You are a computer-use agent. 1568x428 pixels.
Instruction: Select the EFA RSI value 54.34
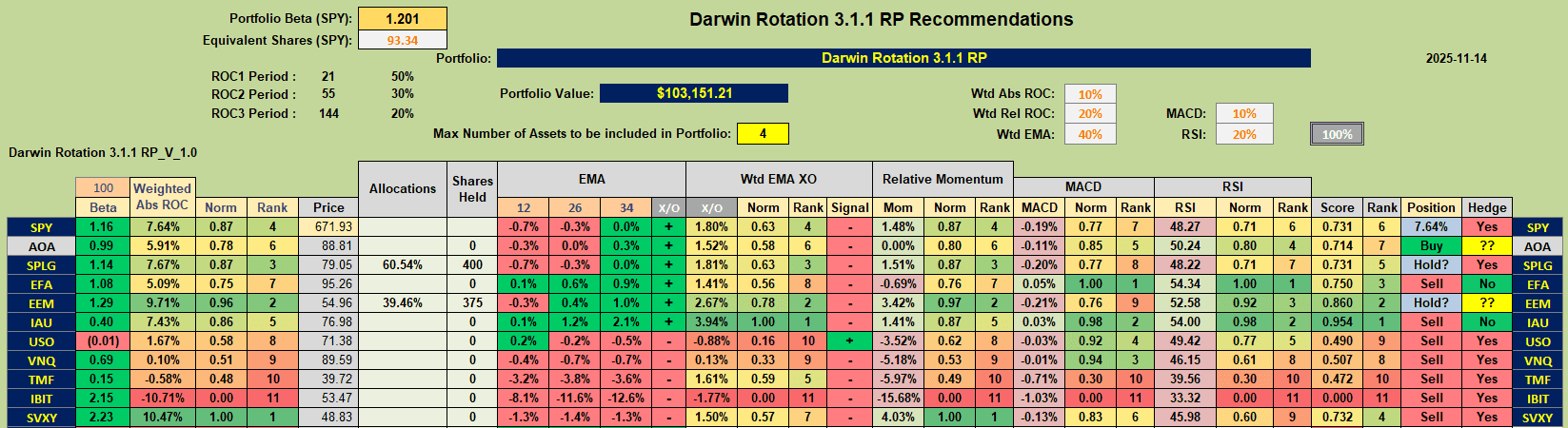tap(1185, 284)
